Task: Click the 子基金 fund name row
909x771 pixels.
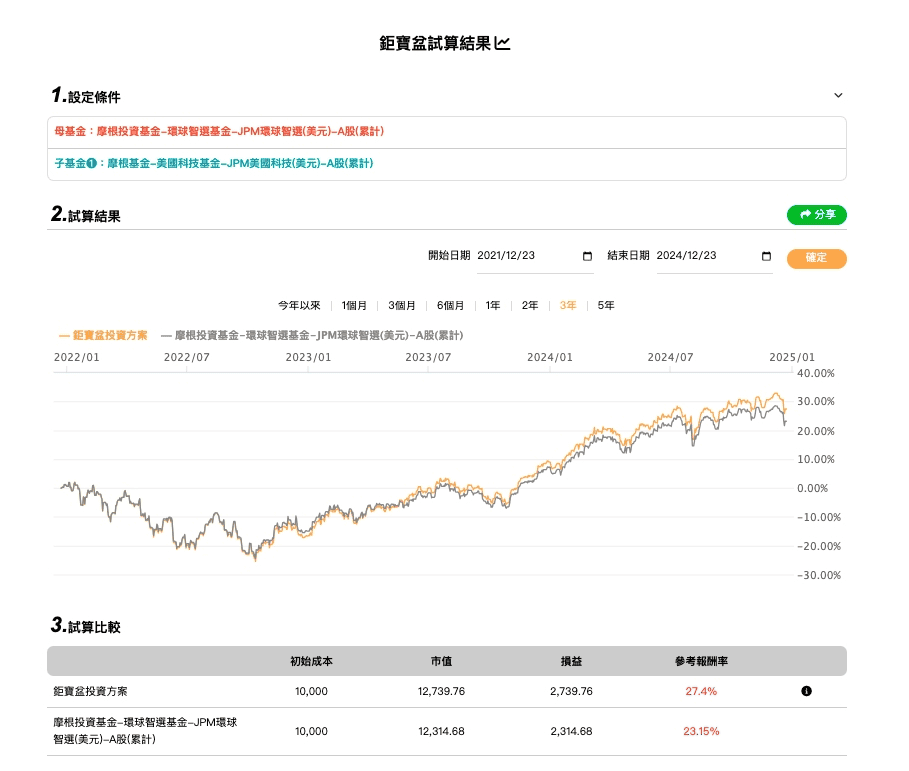Action: (x=446, y=164)
